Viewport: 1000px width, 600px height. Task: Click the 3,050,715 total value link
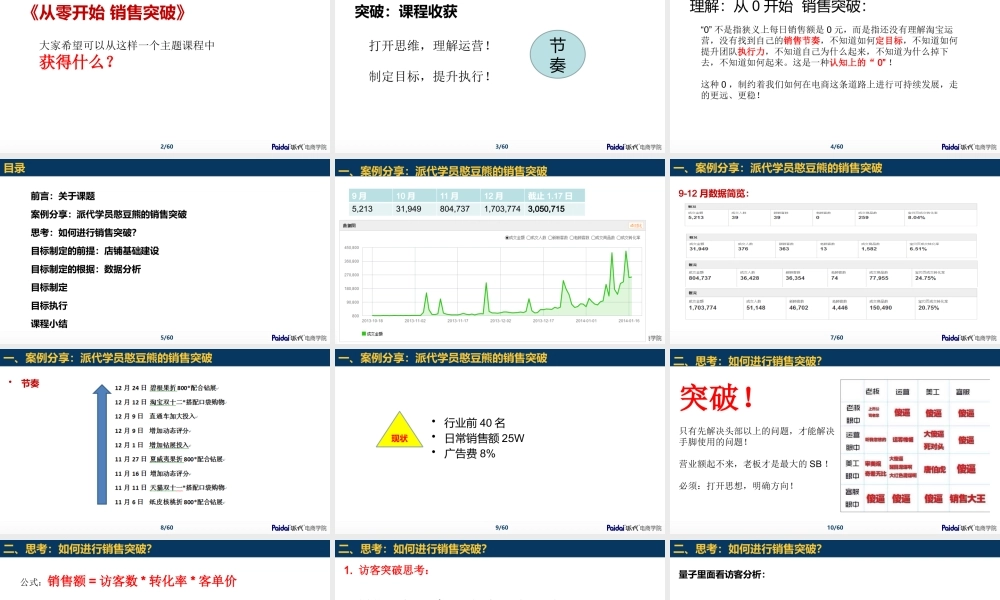546,210
